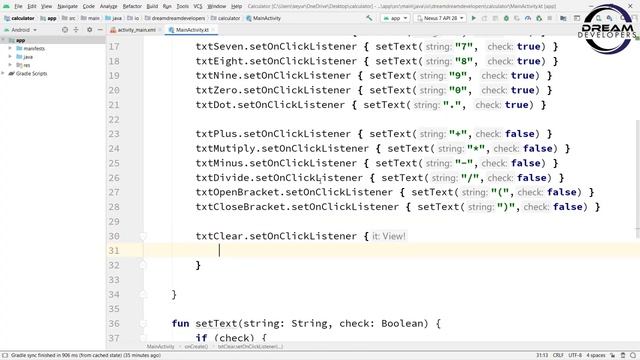Open the Tools menu
The height and width of the screenshot is (360, 640).
coord(182,6)
